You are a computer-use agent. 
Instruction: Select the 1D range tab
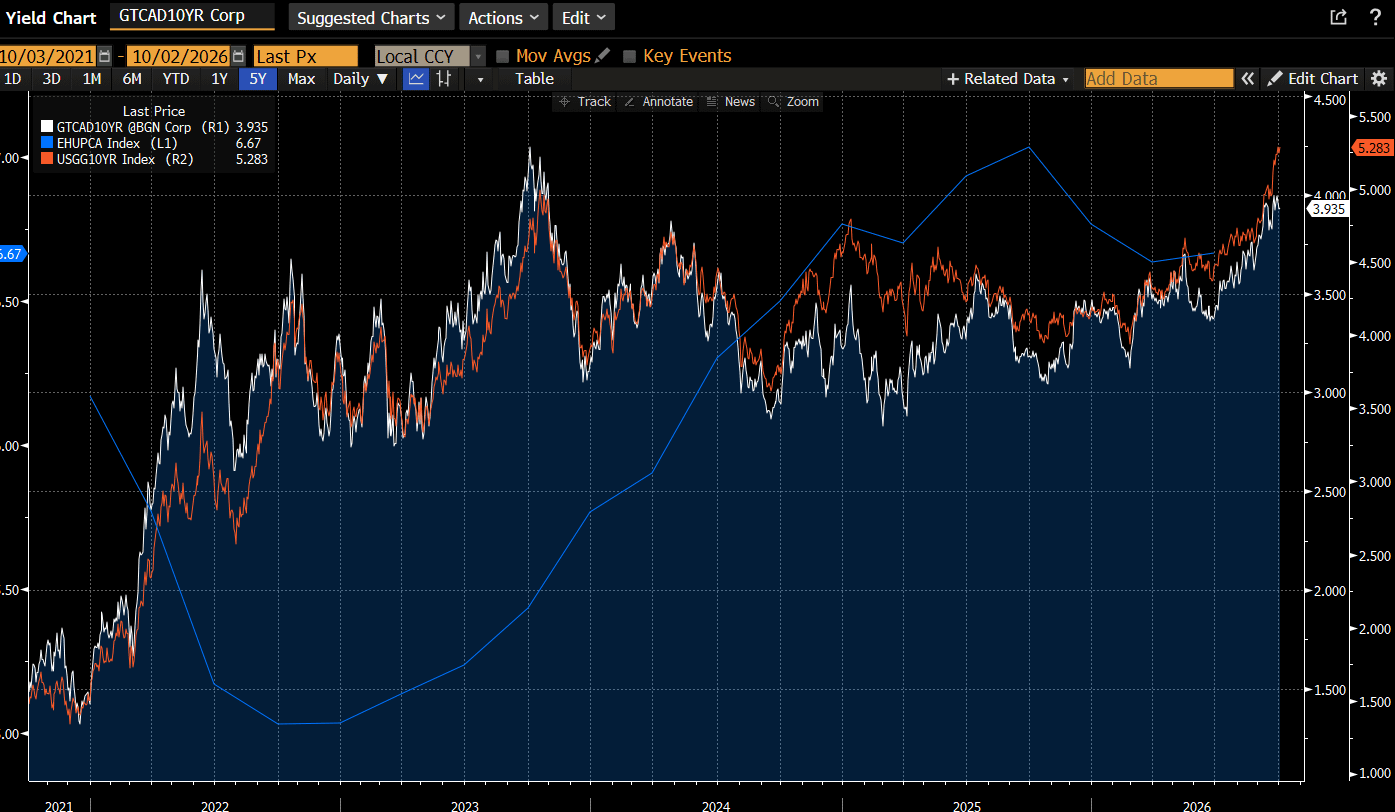(13, 79)
